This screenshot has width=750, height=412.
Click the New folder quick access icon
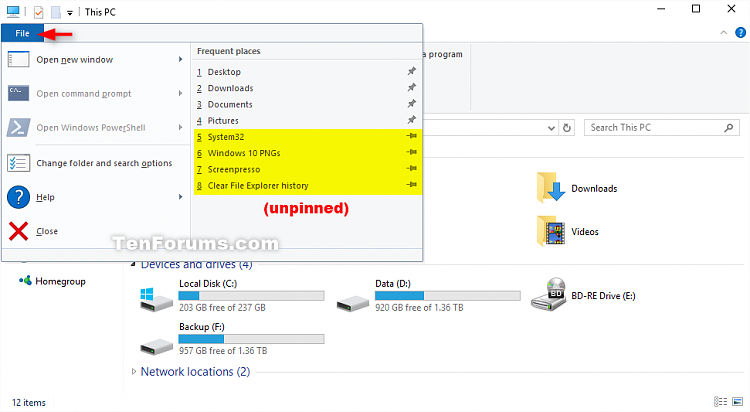pyautogui.click(x=56, y=12)
